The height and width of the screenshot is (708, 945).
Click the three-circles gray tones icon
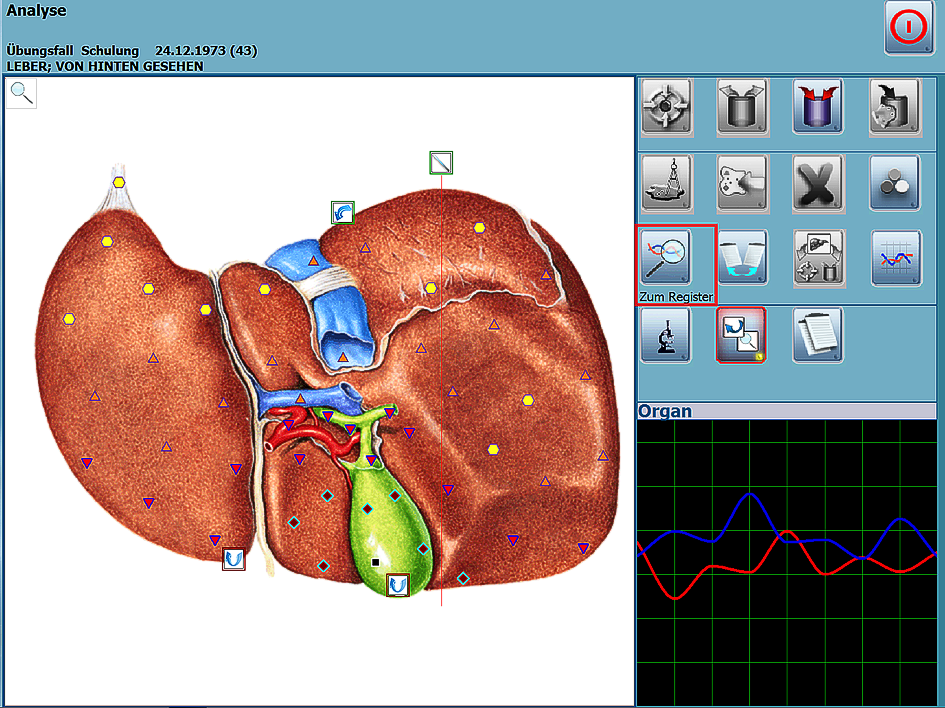click(894, 183)
